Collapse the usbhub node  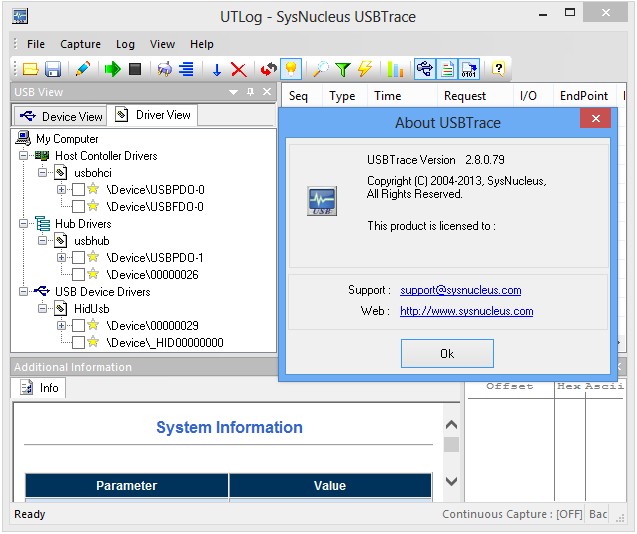pyautogui.click(x=42, y=241)
